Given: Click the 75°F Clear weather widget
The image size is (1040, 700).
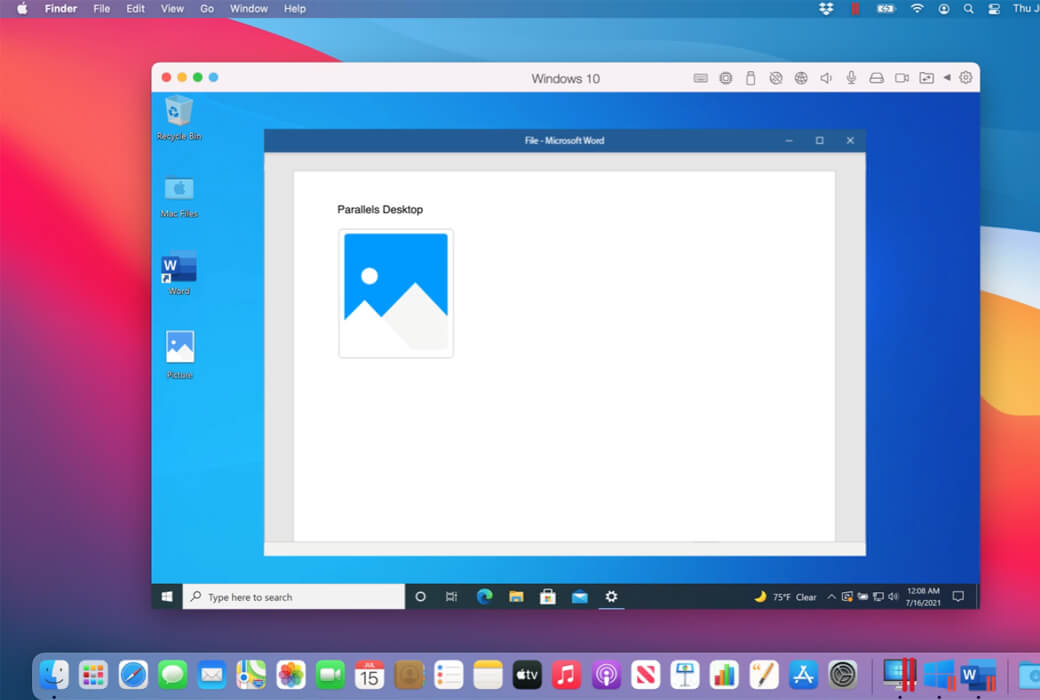Looking at the screenshot, I should 785,596.
